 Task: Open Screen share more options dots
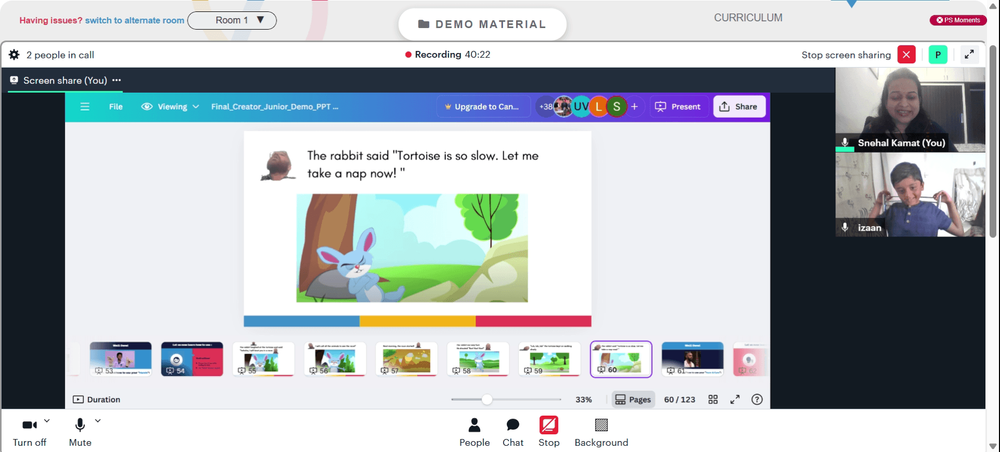[x=117, y=80]
